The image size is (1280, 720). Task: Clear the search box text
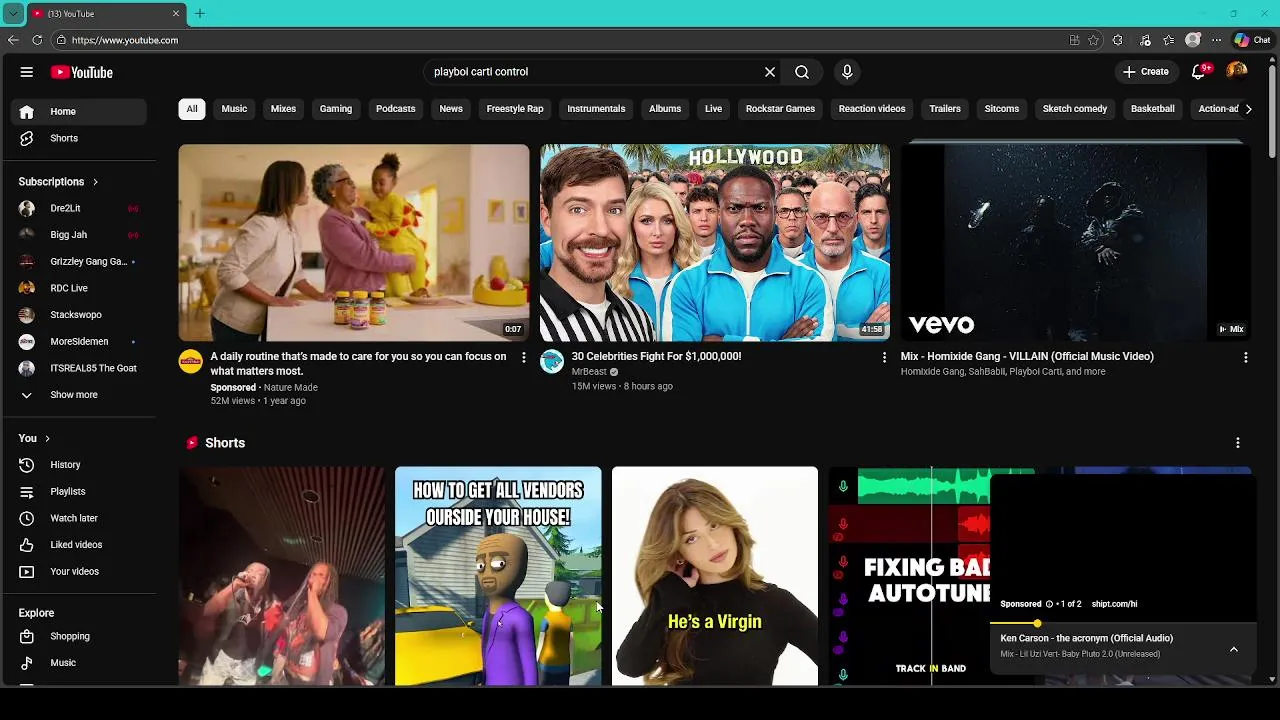coord(770,72)
